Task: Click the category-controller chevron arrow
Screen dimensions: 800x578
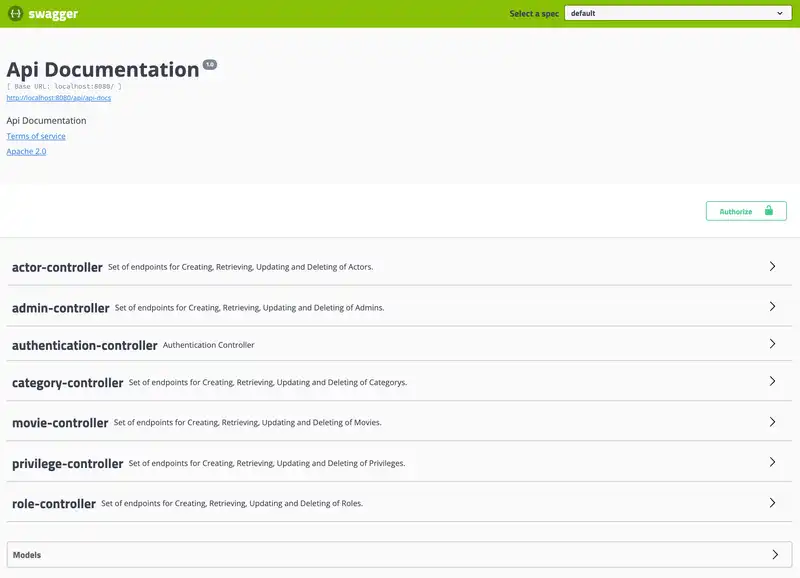Action: coord(772,382)
